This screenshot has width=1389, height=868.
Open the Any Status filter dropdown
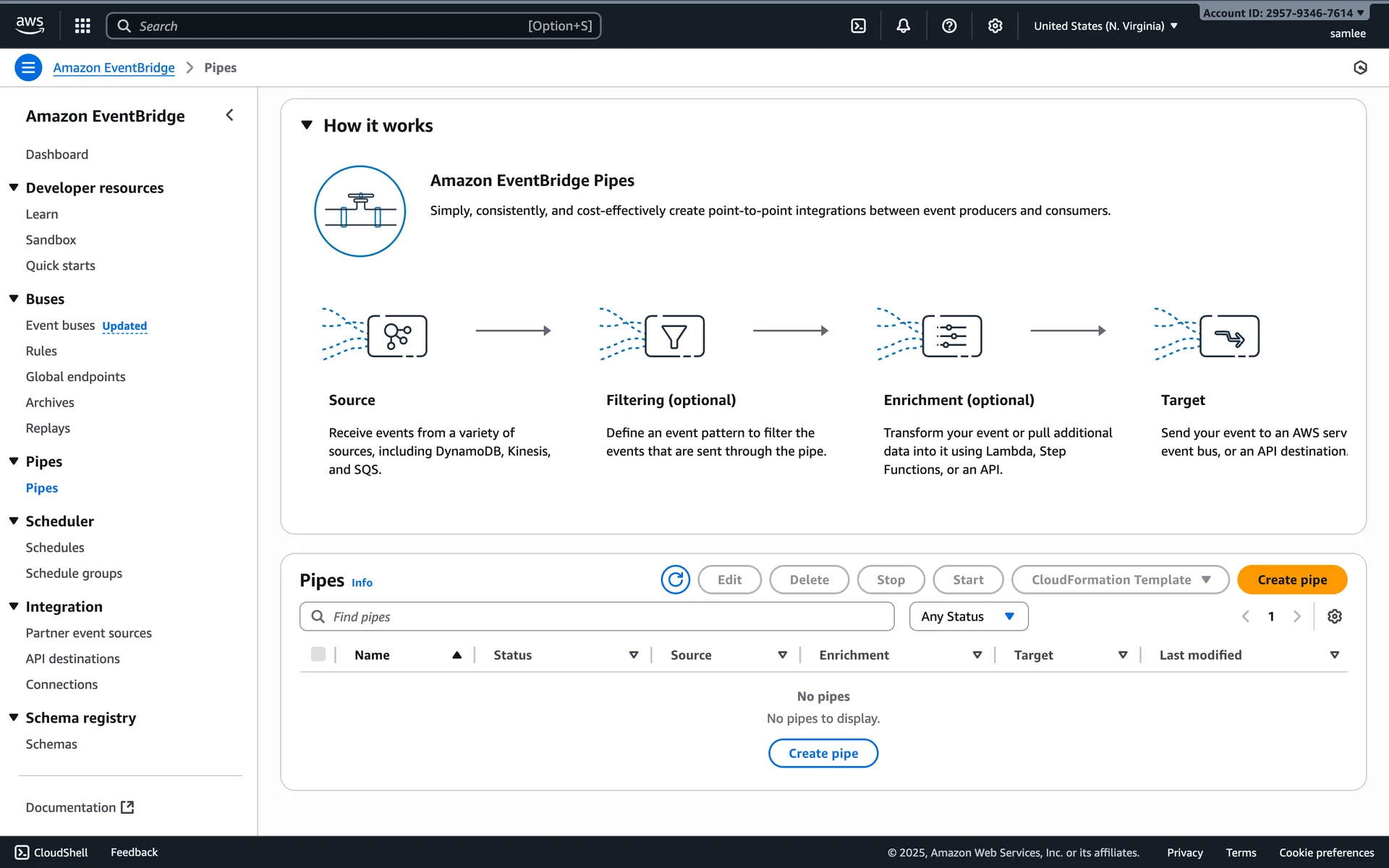968,616
